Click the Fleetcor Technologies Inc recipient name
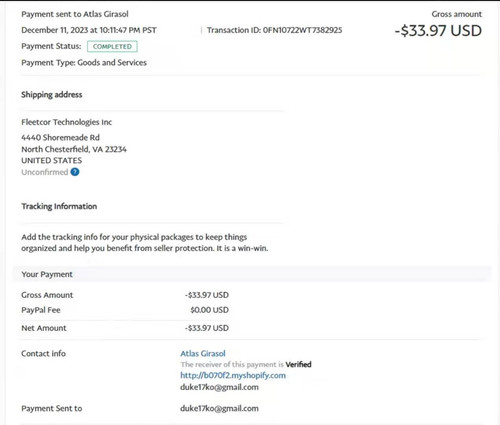The width and height of the screenshot is (500, 425). tap(66, 122)
